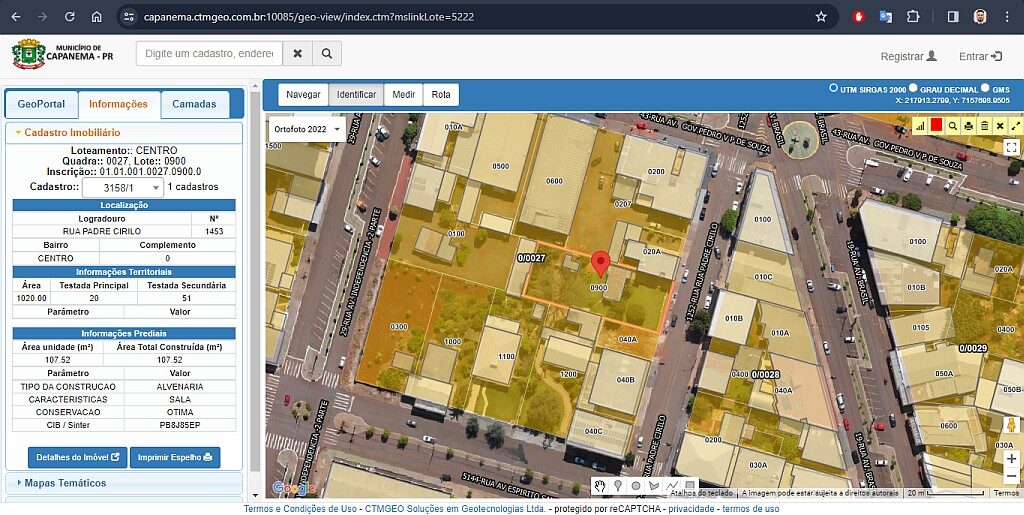Click Detalhes do Imóvel button
This screenshot has height=515, width=1024.
78,457
